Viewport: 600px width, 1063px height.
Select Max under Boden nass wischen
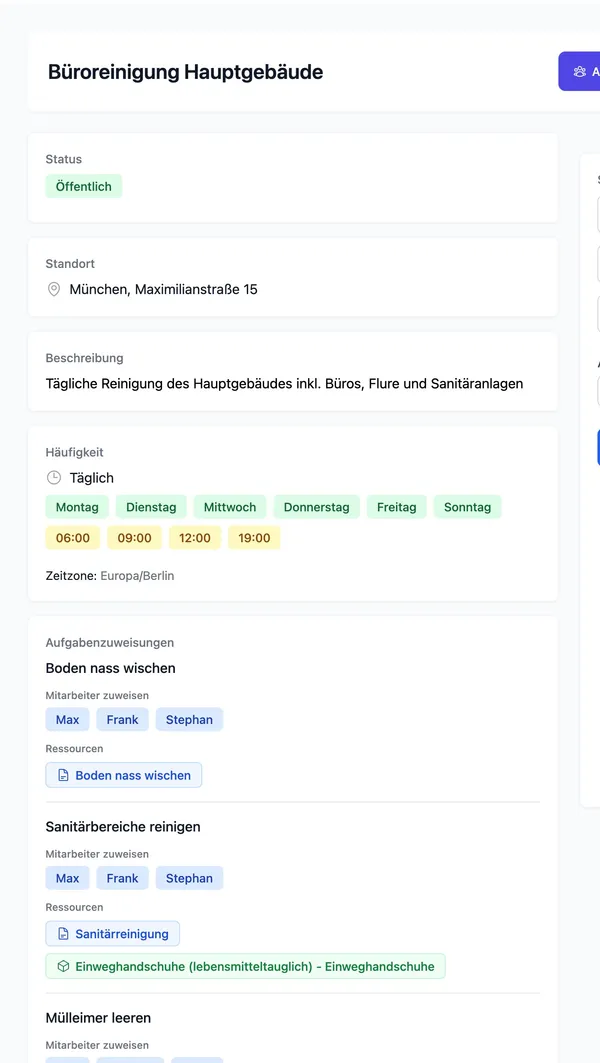(66, 719)
